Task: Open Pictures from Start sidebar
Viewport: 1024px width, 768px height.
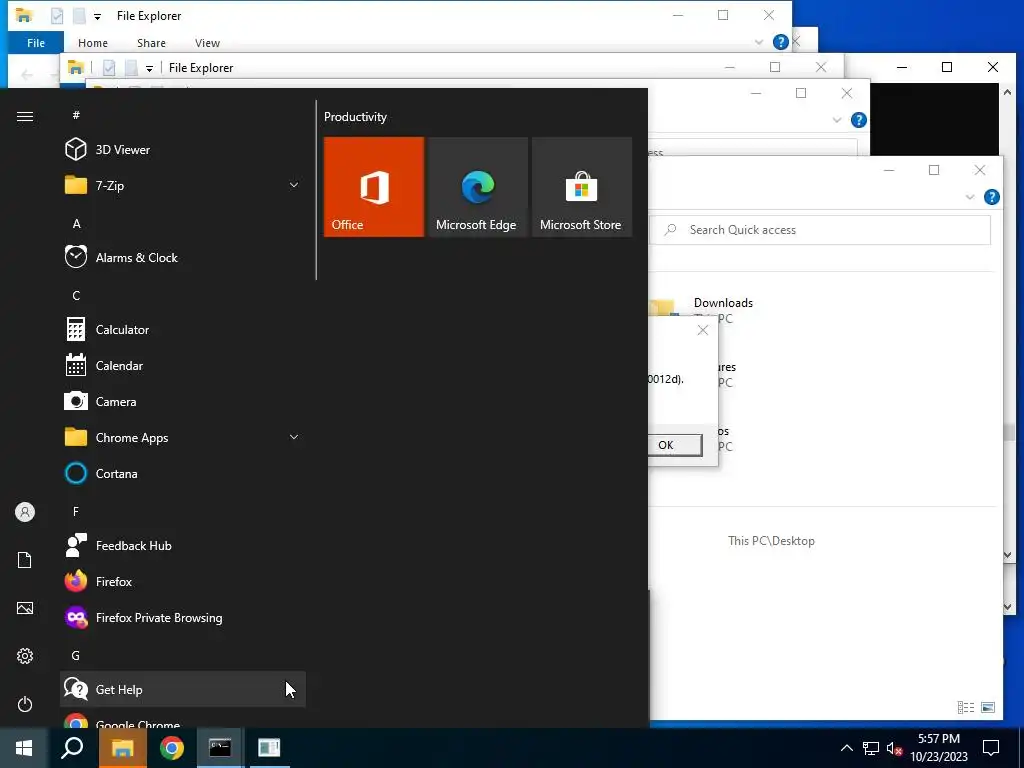Action: click(x=25, y=608)
